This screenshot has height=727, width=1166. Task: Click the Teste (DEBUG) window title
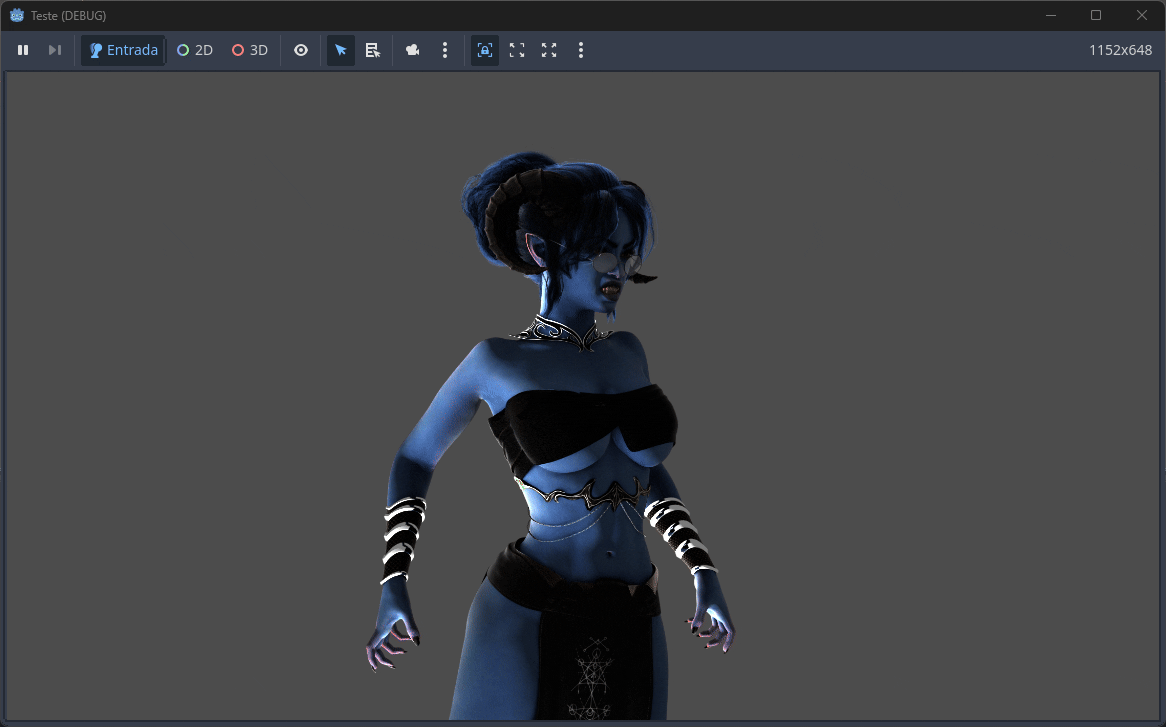pyautogui.click(x=68, y=15)
